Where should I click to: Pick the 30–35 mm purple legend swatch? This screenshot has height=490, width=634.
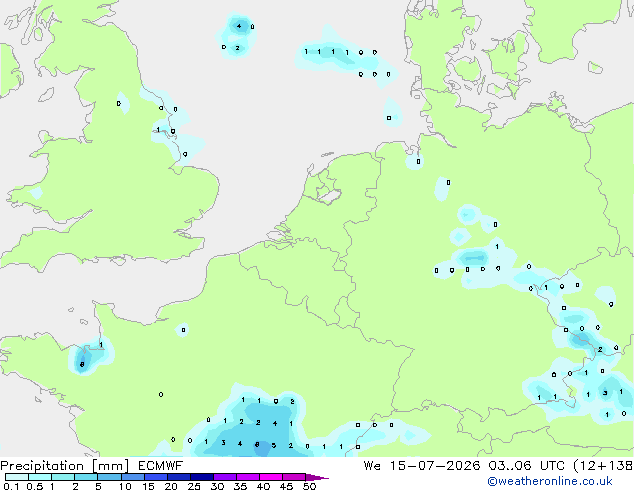click(225, 477)
